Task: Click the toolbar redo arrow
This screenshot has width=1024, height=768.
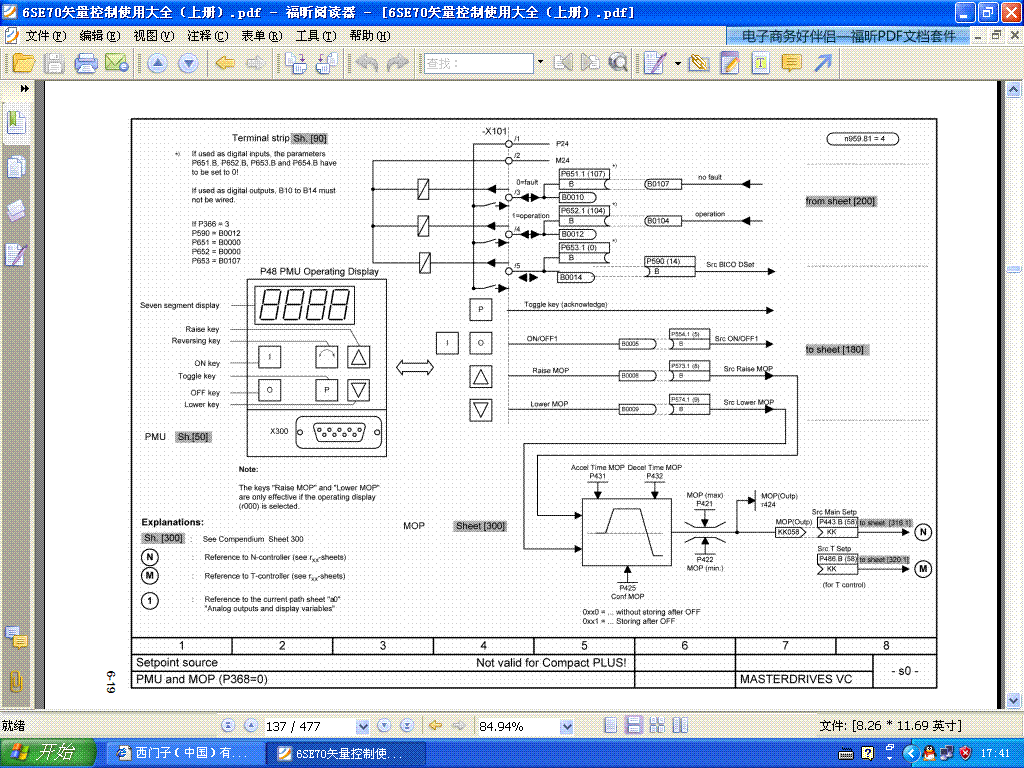Action: (x=397, y=63)
